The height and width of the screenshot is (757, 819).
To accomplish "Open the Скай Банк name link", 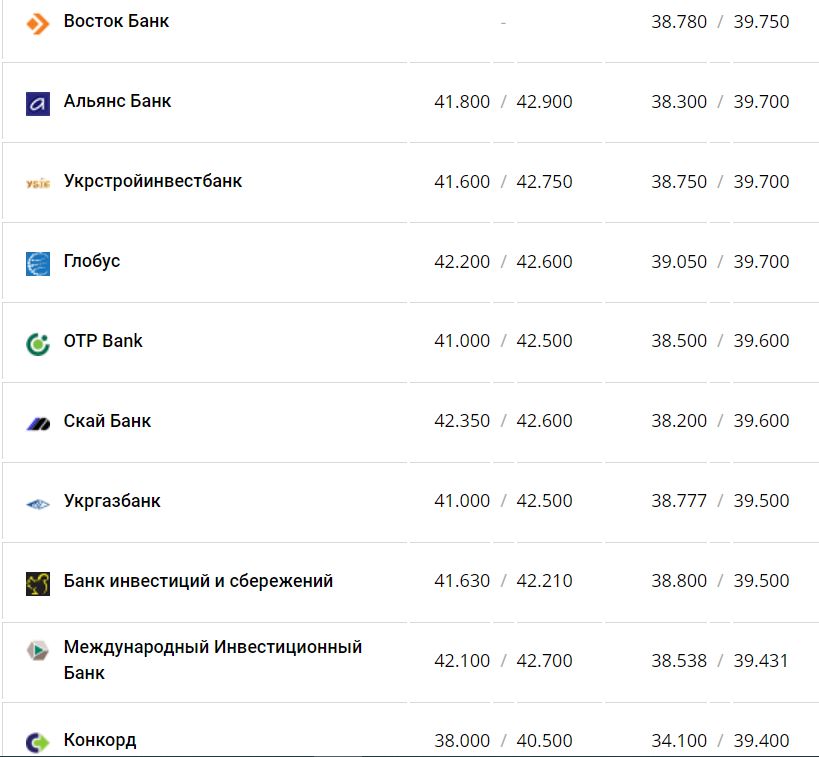I will (x=107, y=421).
